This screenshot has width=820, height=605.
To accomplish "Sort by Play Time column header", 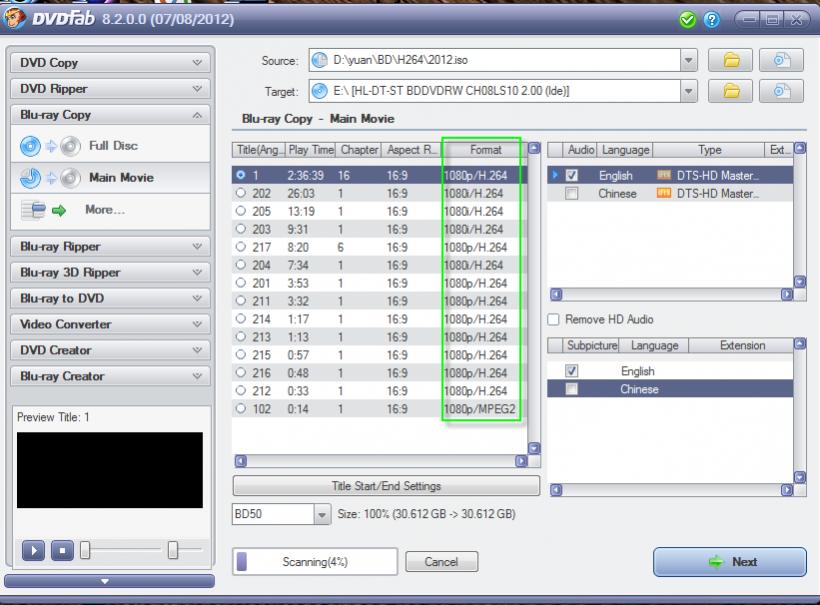I will (311, 150).
